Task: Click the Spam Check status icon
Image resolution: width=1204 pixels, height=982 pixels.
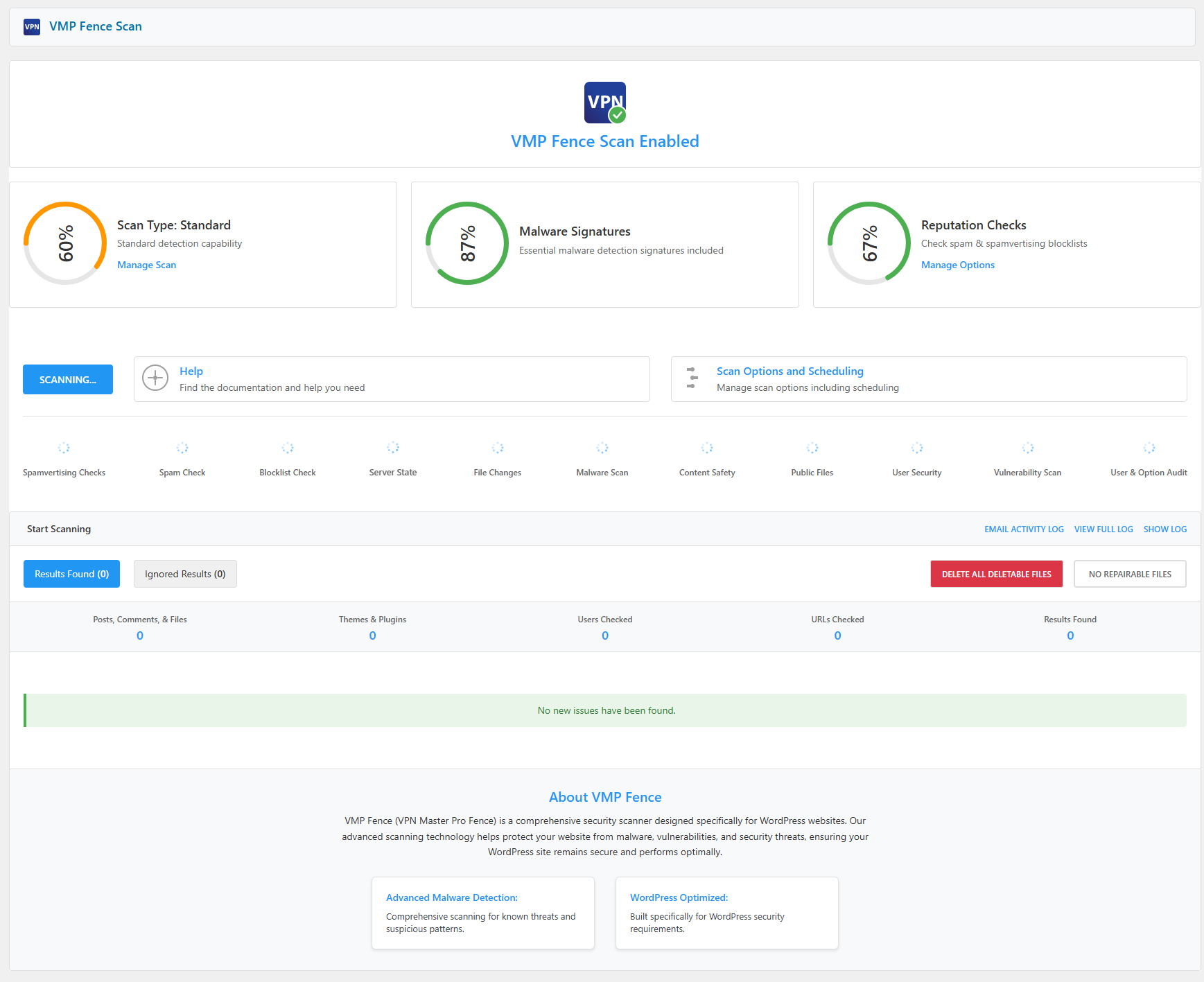Action: (182, 448)
